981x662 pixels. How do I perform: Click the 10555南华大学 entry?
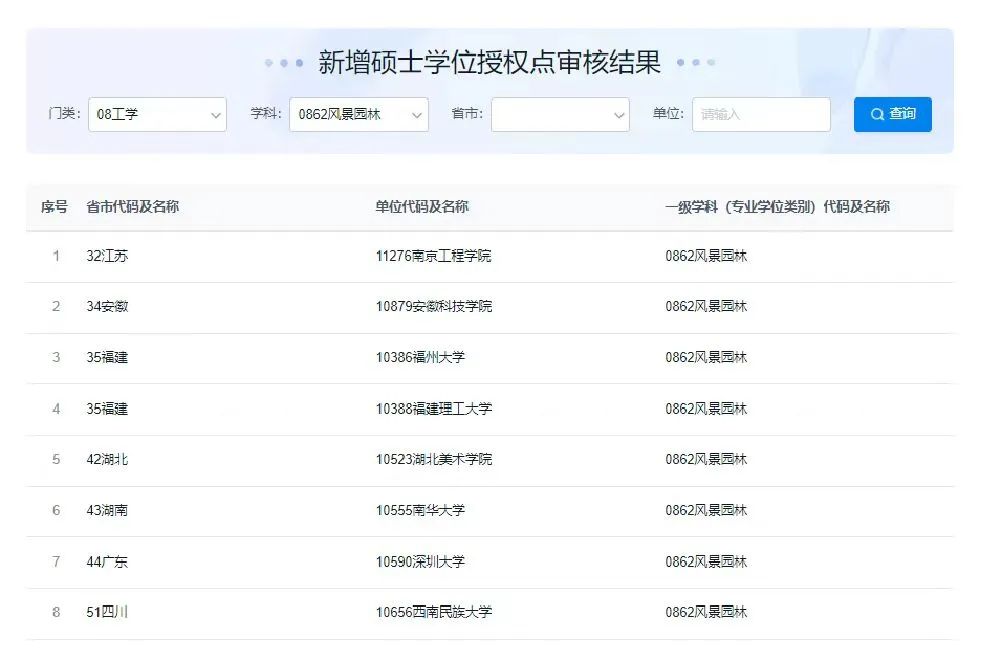pyautogui.click(x=420, y=511)
